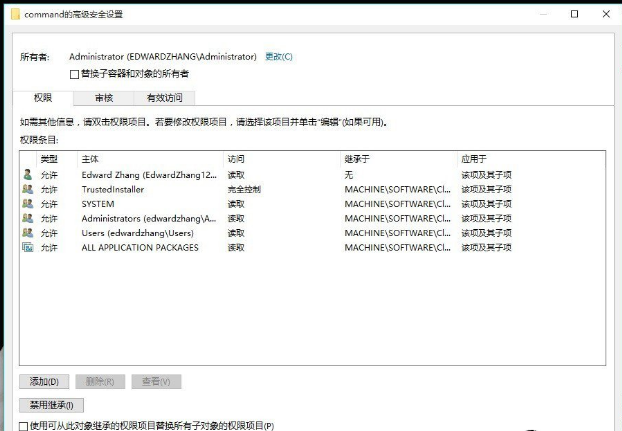622x431 pixels.
Task: Select the TrustedInstaller principal entry
Action: click(x=113, y=190)
